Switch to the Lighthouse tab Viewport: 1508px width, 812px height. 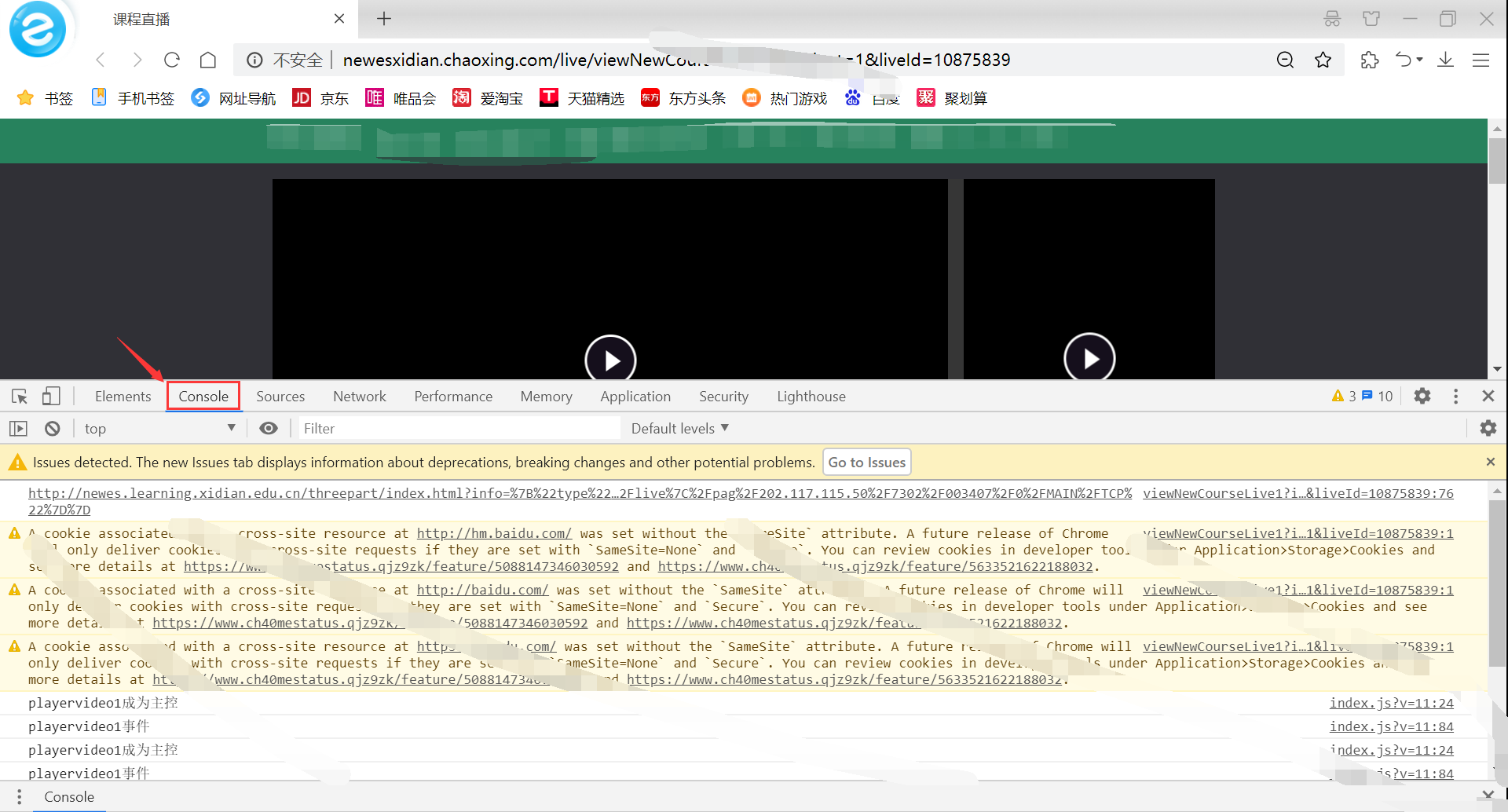coord(811,397)
